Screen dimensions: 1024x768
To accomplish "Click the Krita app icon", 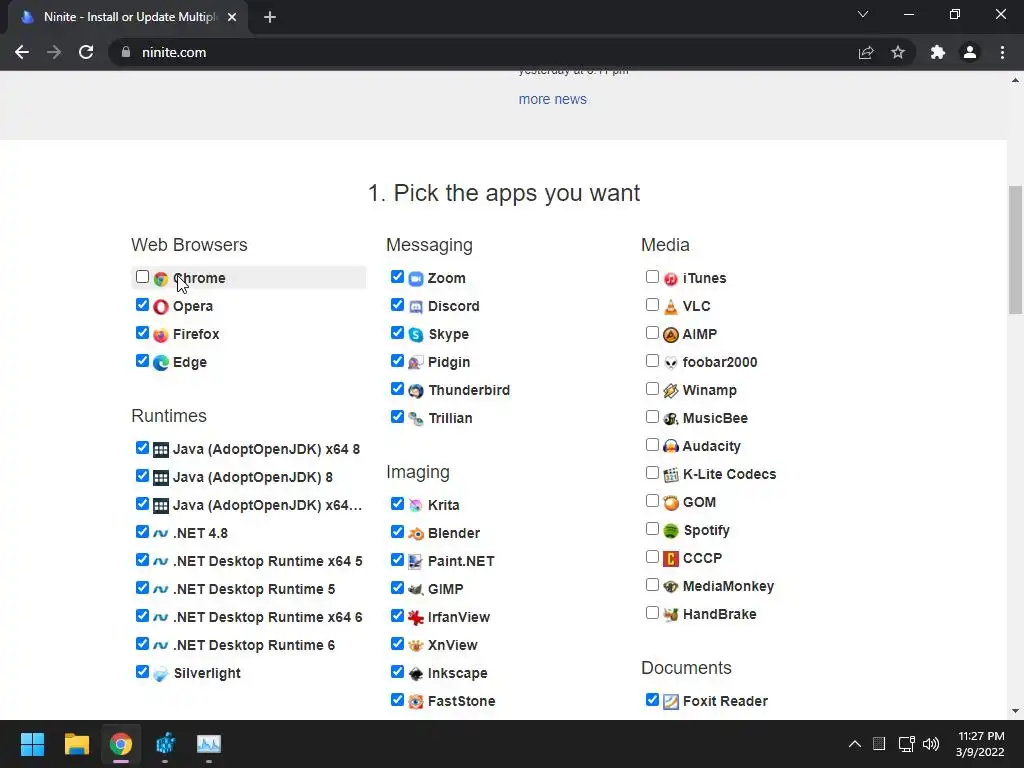I will pyautogui.click(x=416, y=506).
